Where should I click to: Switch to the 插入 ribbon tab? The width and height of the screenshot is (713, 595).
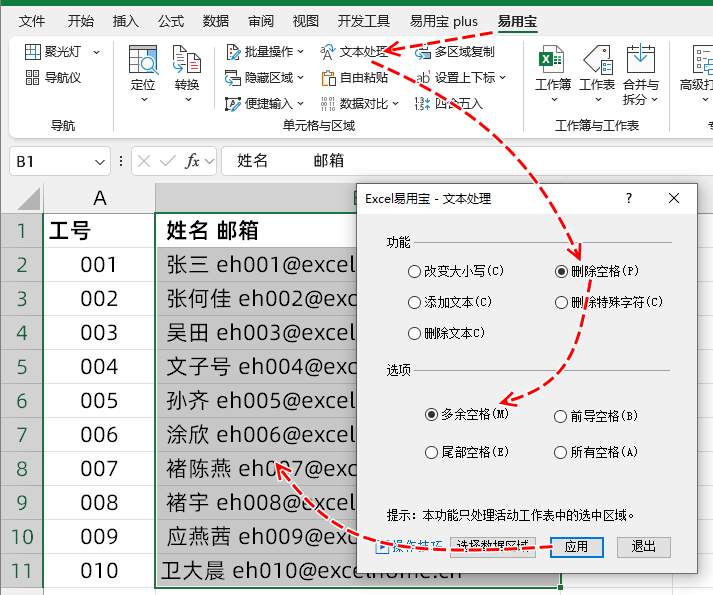point(126,21)
